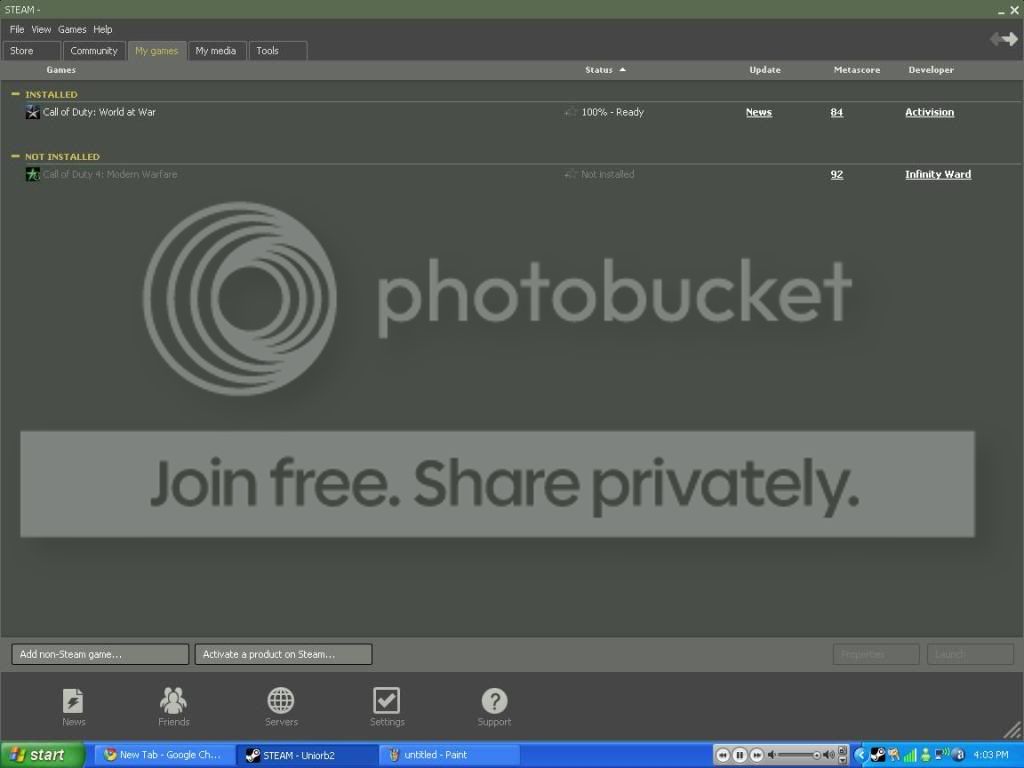The width and height of the screenshot is (1024, 768).
Task: Open the Games menu
Action: click(72, 29)
